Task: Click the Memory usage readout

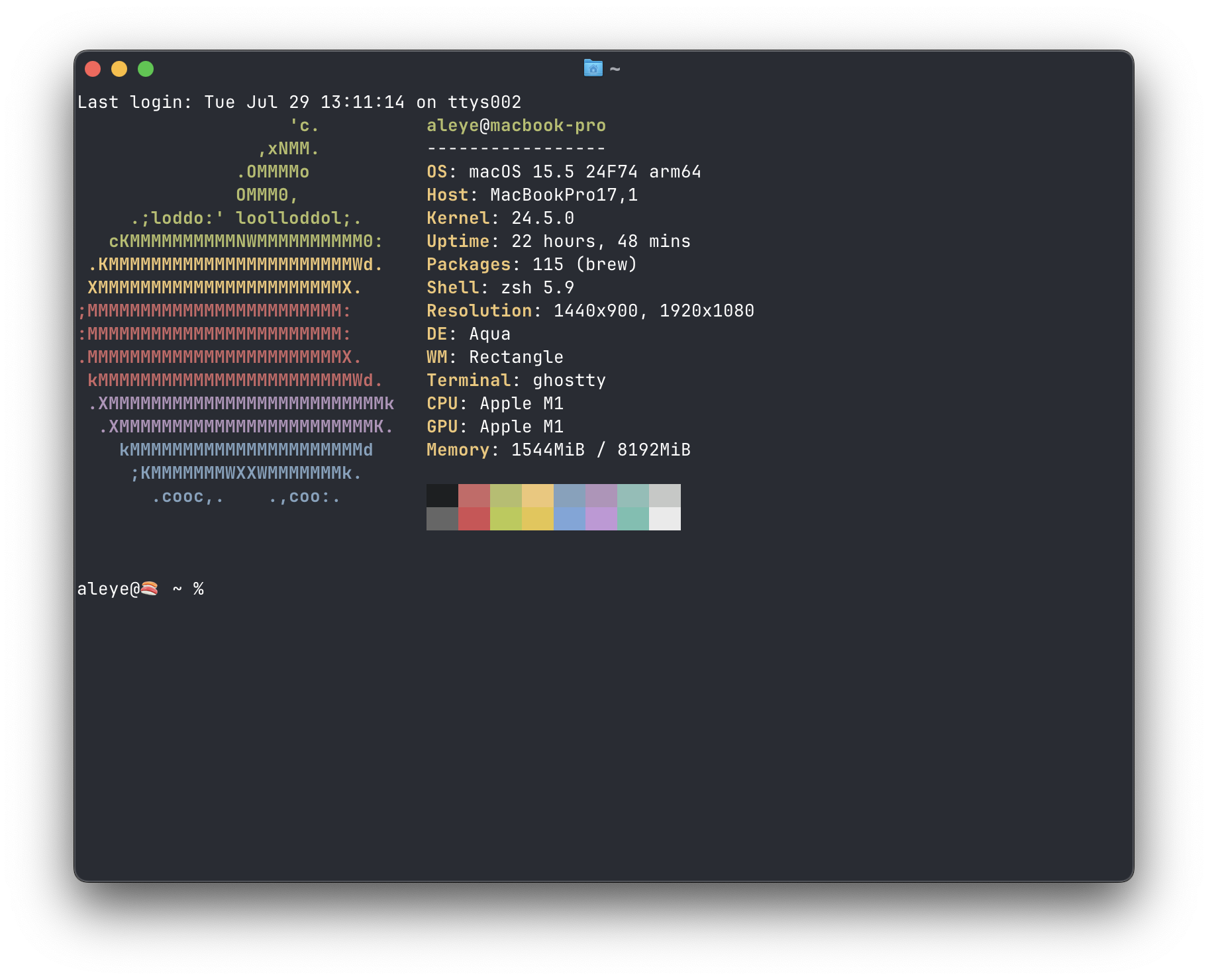Action: 558,450
